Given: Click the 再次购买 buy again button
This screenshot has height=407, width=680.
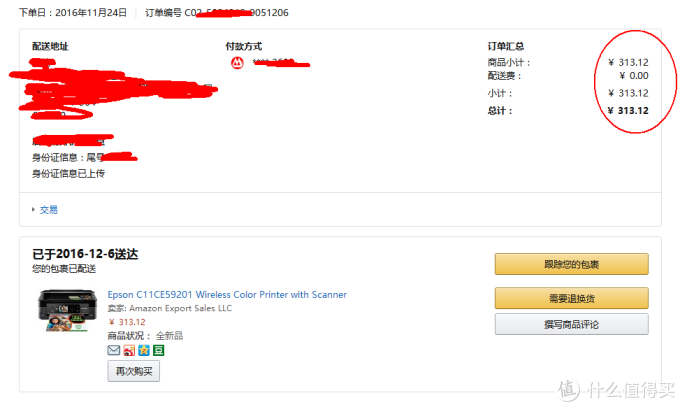Looking at the screenshot, I should [x=133, y=371].
